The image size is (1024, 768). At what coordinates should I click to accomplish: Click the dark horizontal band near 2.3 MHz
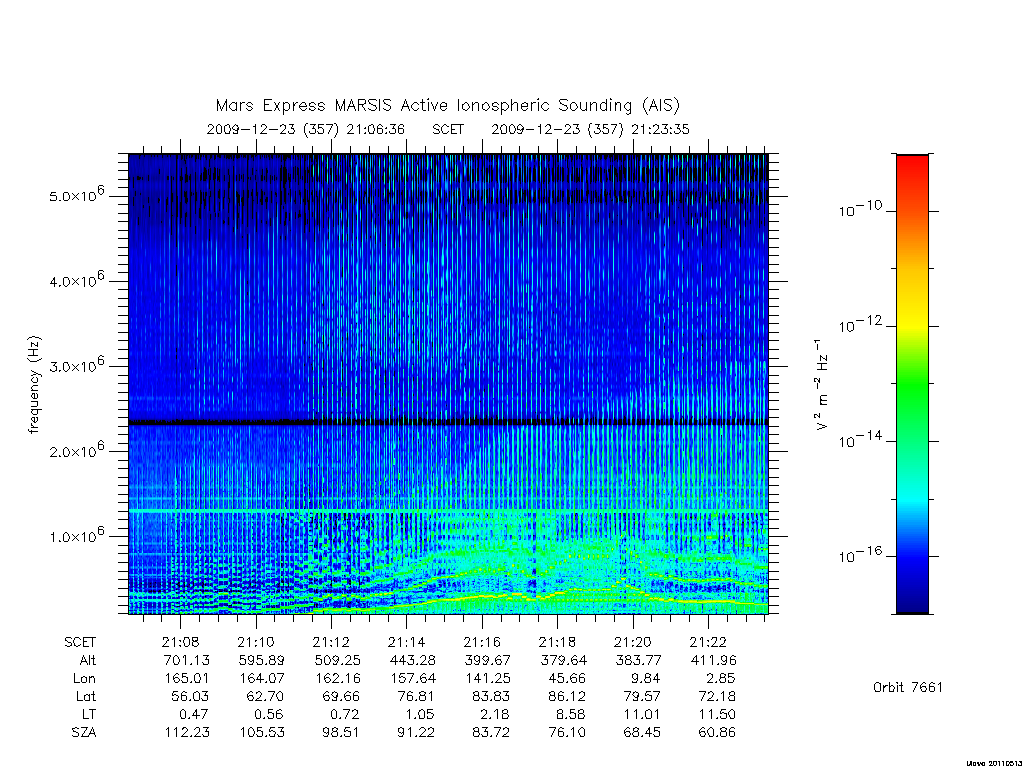pos(448,423)
